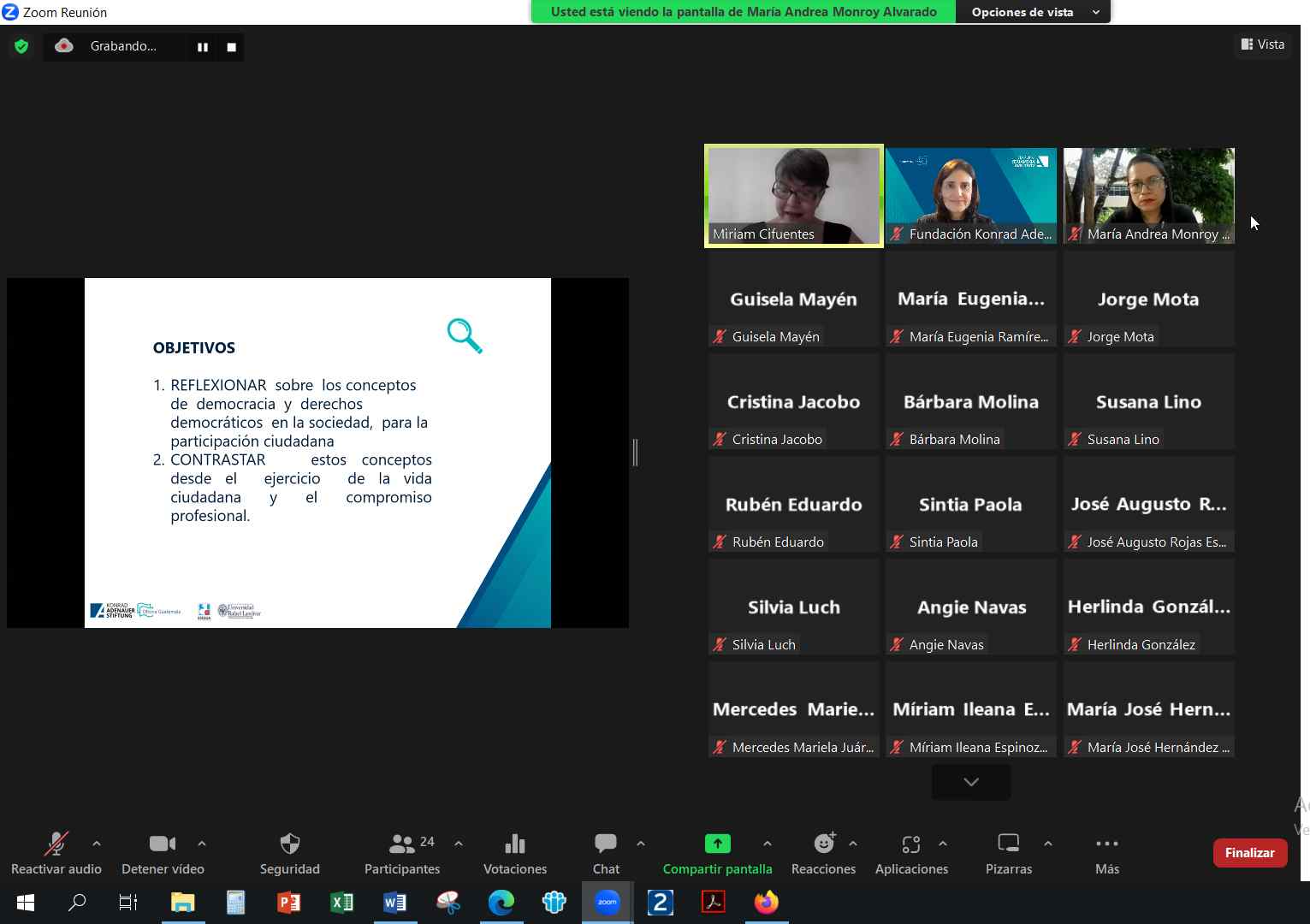
Task: Open the Participantes panel
Action: (x=401, y=844)
